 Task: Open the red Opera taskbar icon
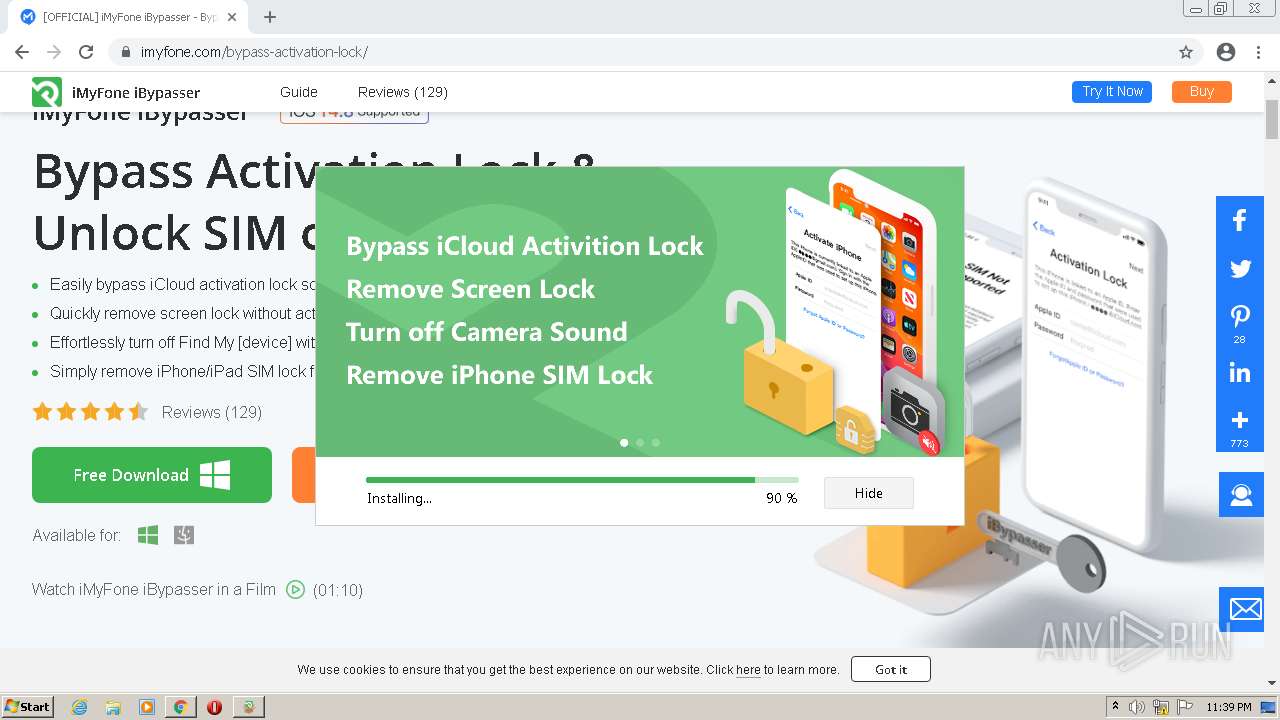click(214, 707)
